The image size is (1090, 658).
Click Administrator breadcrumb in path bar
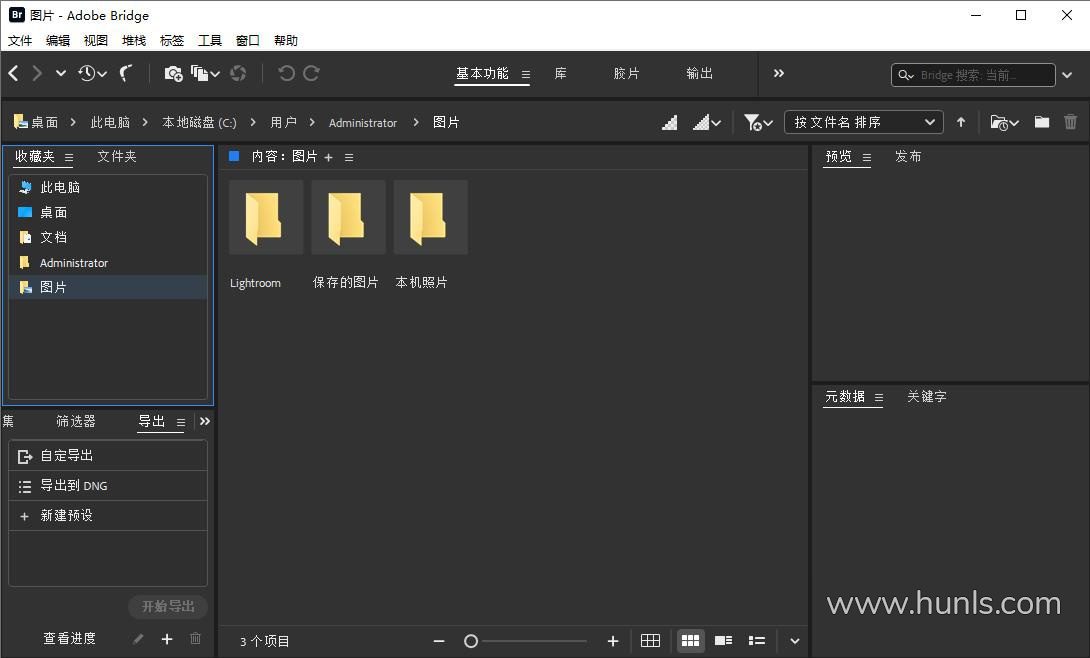pos(363,123)
